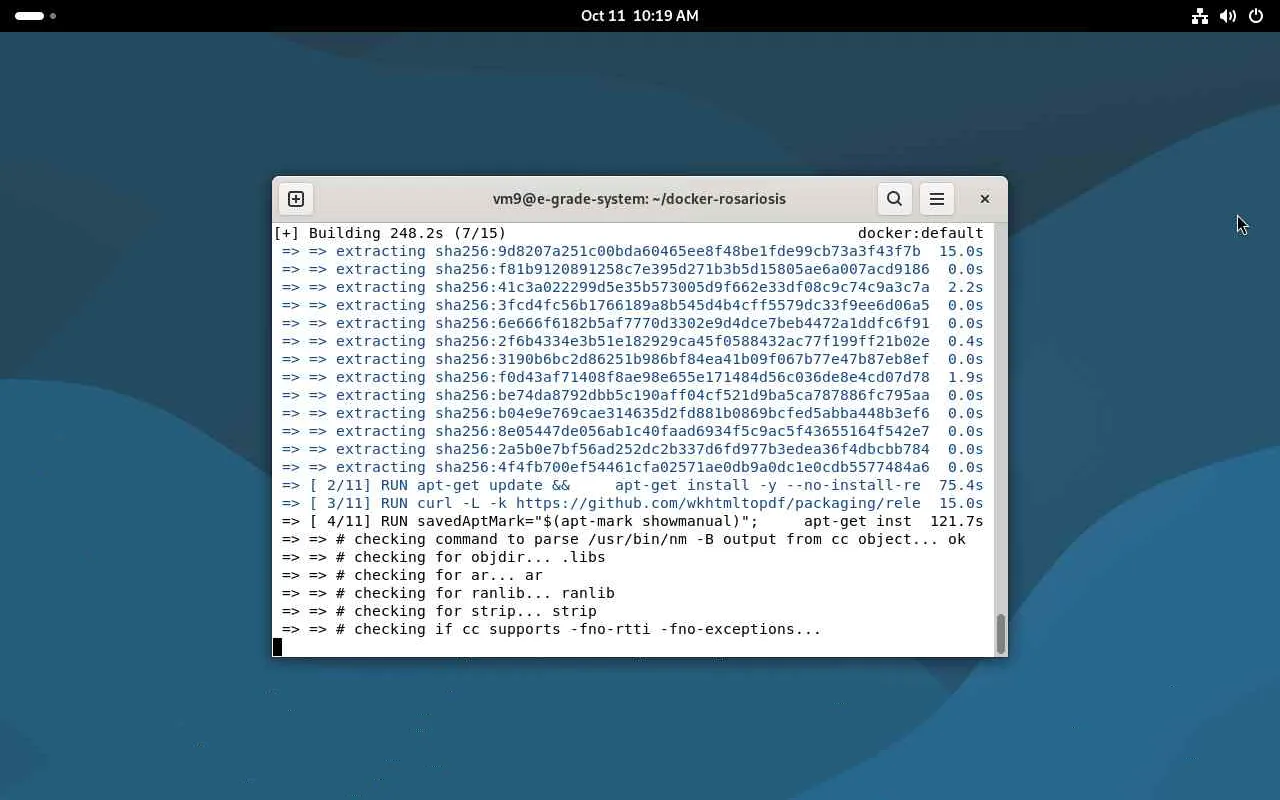Click the 2.2s duration value

point(965,287)
